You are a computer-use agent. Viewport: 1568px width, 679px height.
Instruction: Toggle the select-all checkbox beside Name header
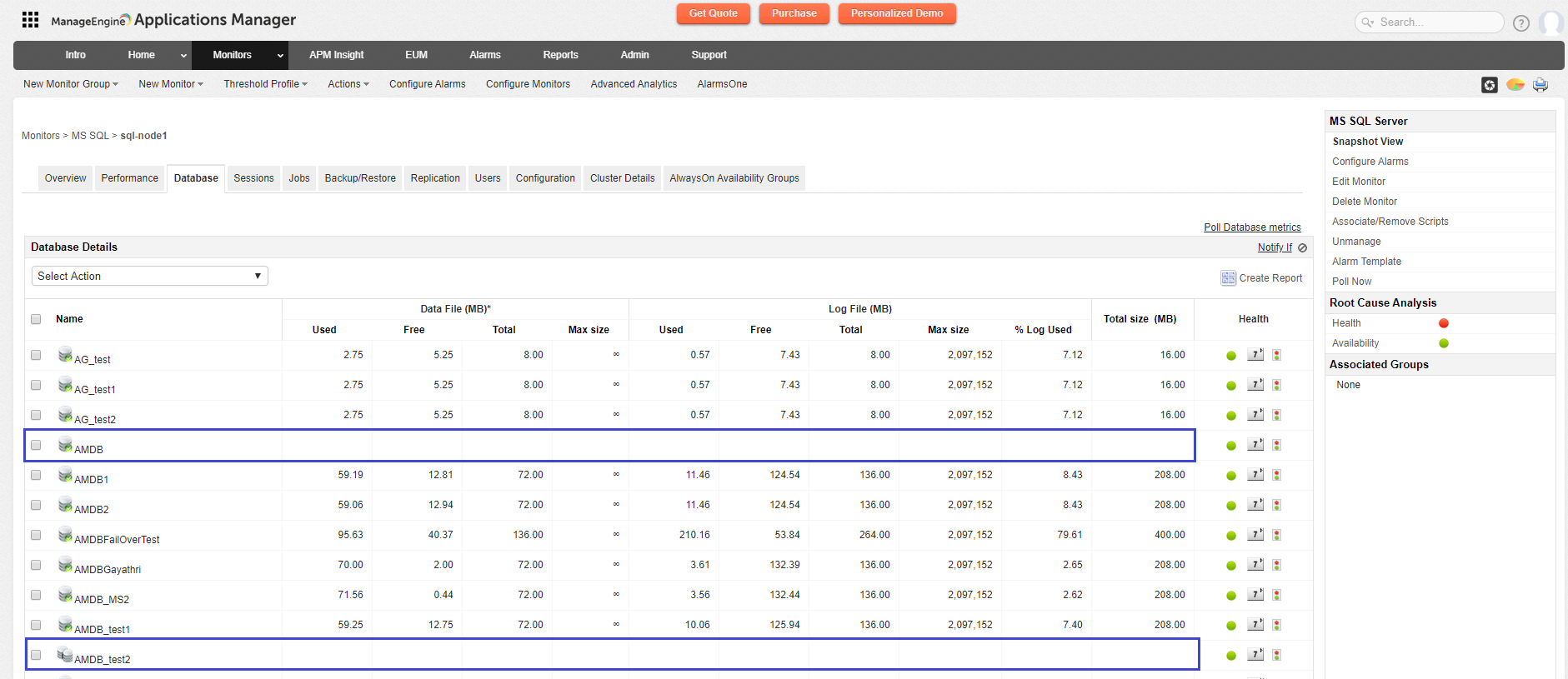click(36, 319)
